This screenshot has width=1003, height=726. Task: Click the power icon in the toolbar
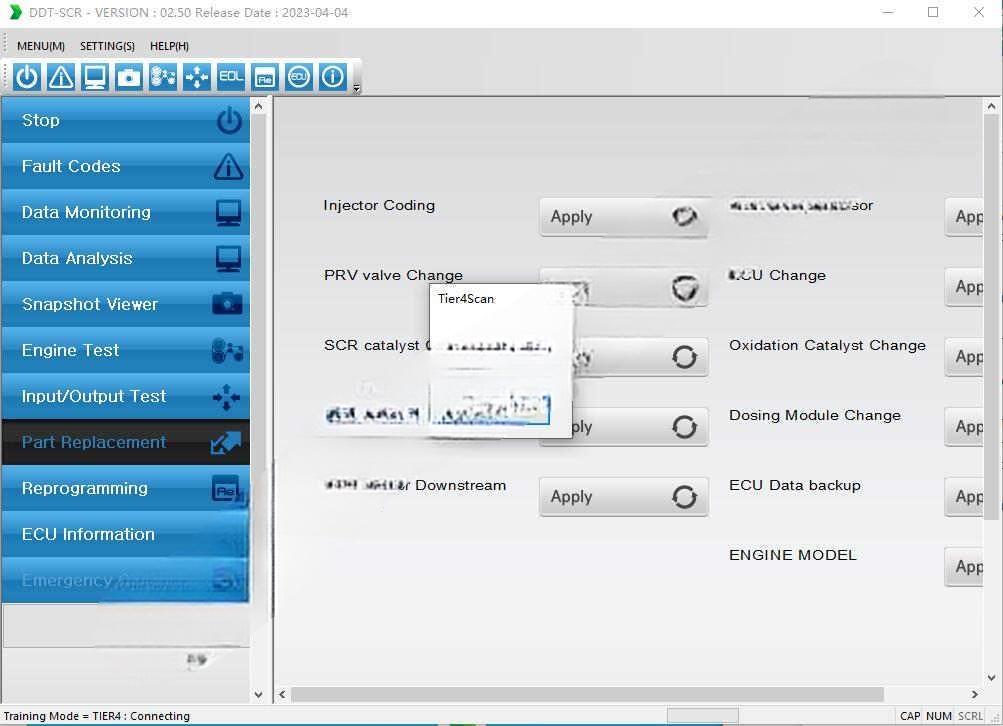click(x=27, y=77)
